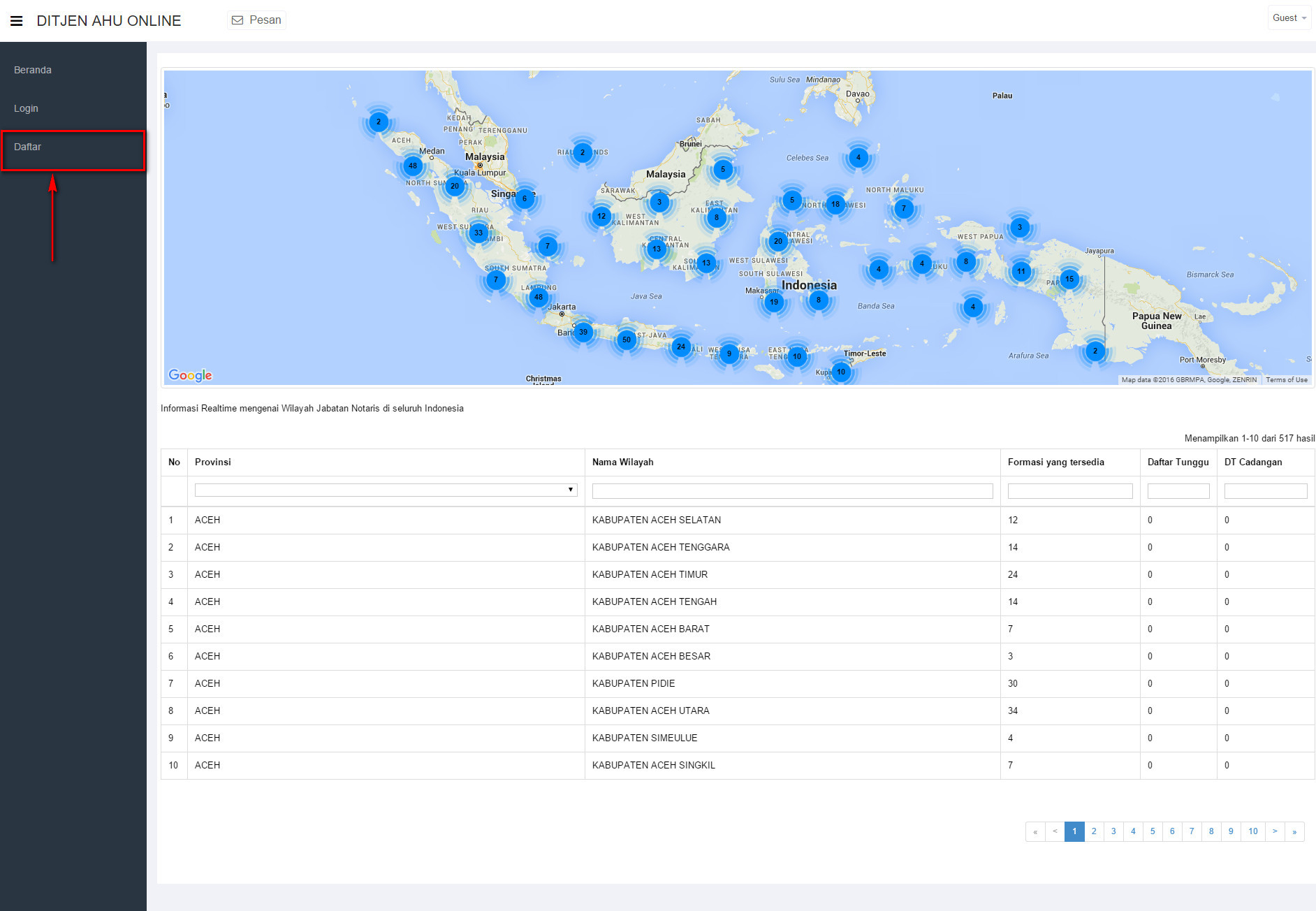Image resolution: width=1316 pixels, height=911 pixels.
Task: Open Beranda in the sidebar
Action: coord(33,70)
